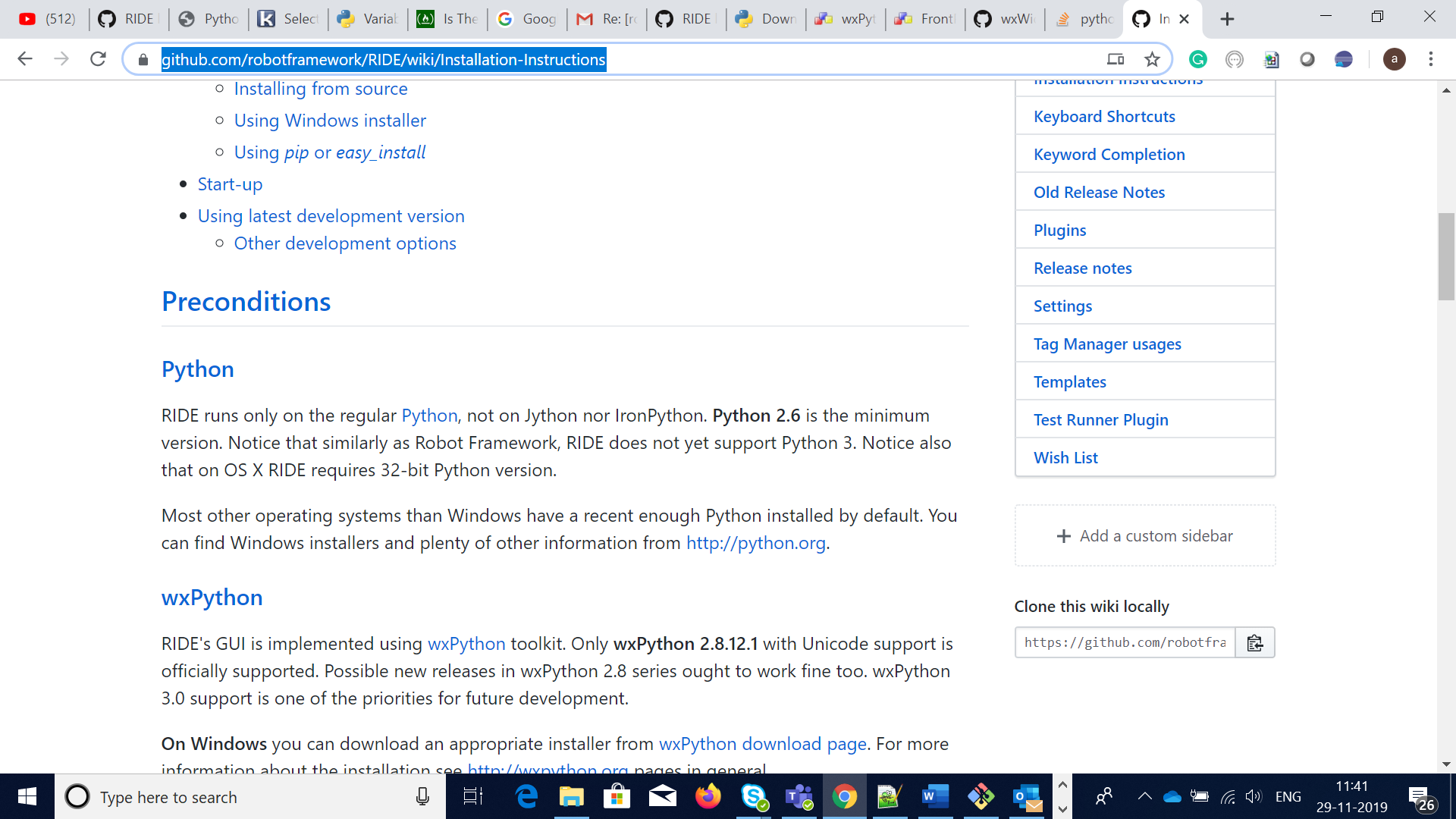The height and width of the screenshot is (819, 1456).
Task: Open Keyword Completion wiki page
Action: 1109,154
